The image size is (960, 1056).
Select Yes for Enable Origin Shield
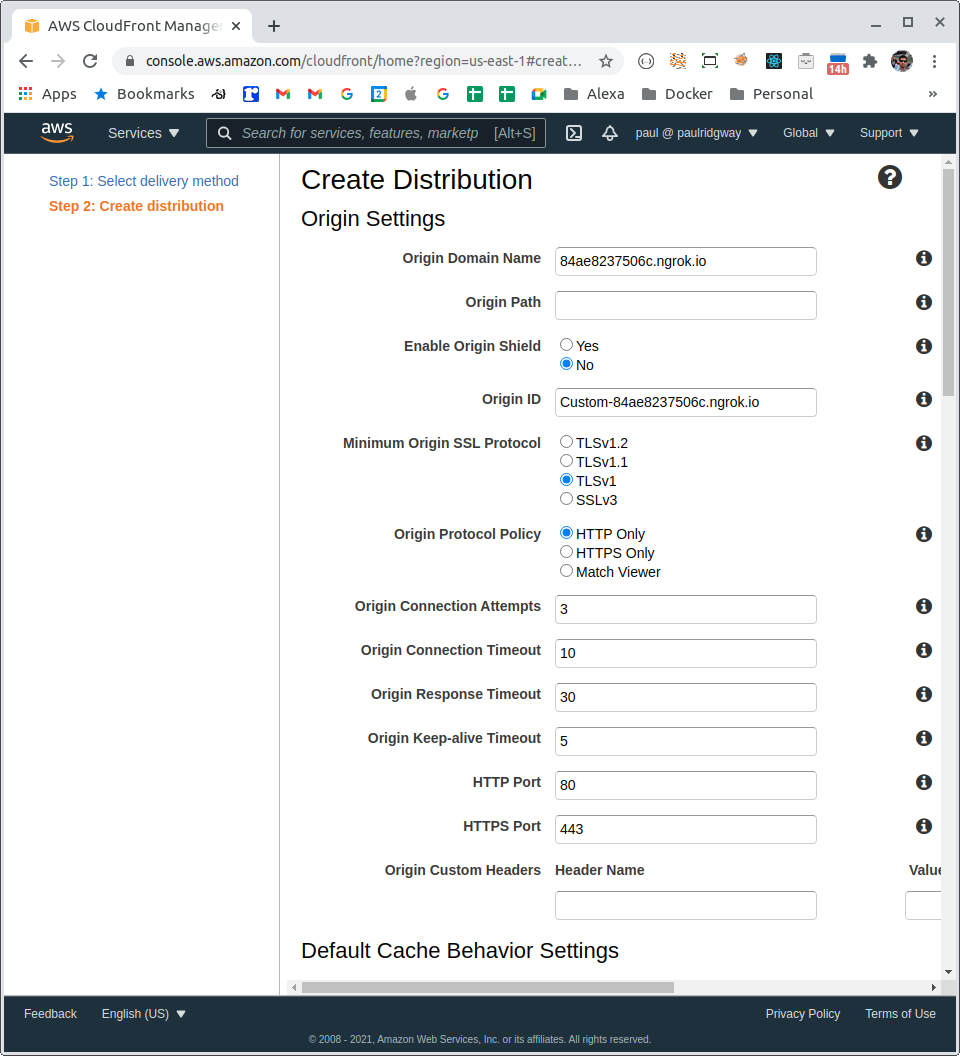pos(567,345)
